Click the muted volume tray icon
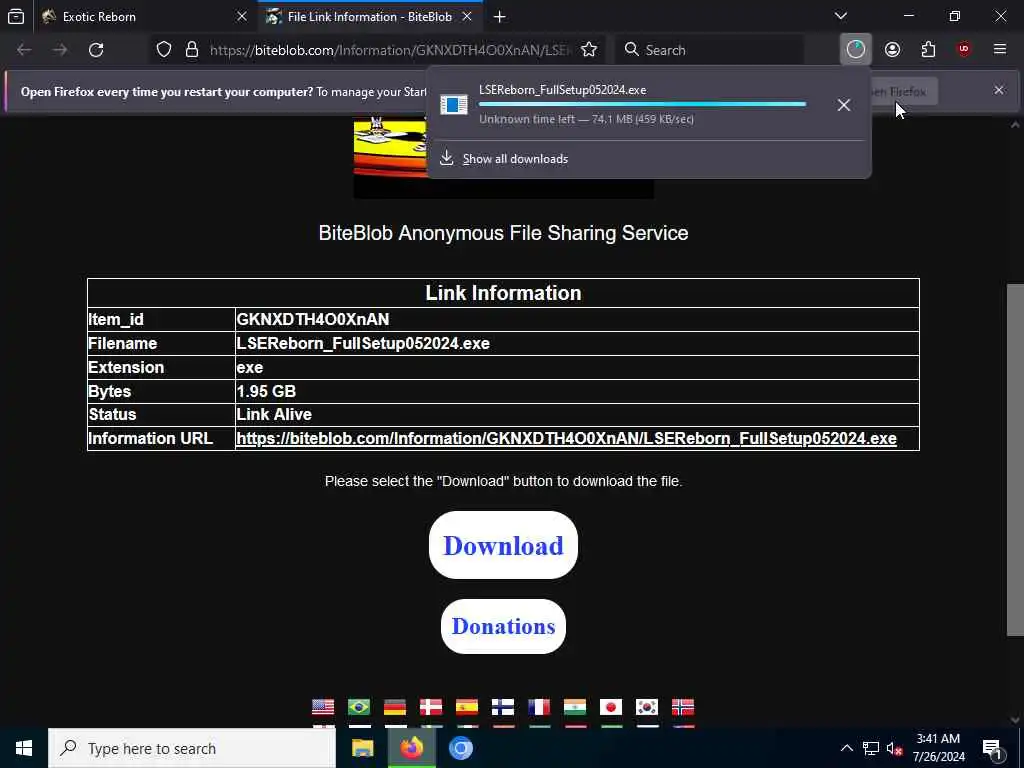This screenshot has width=1024, height=768. tap(894, 748)
